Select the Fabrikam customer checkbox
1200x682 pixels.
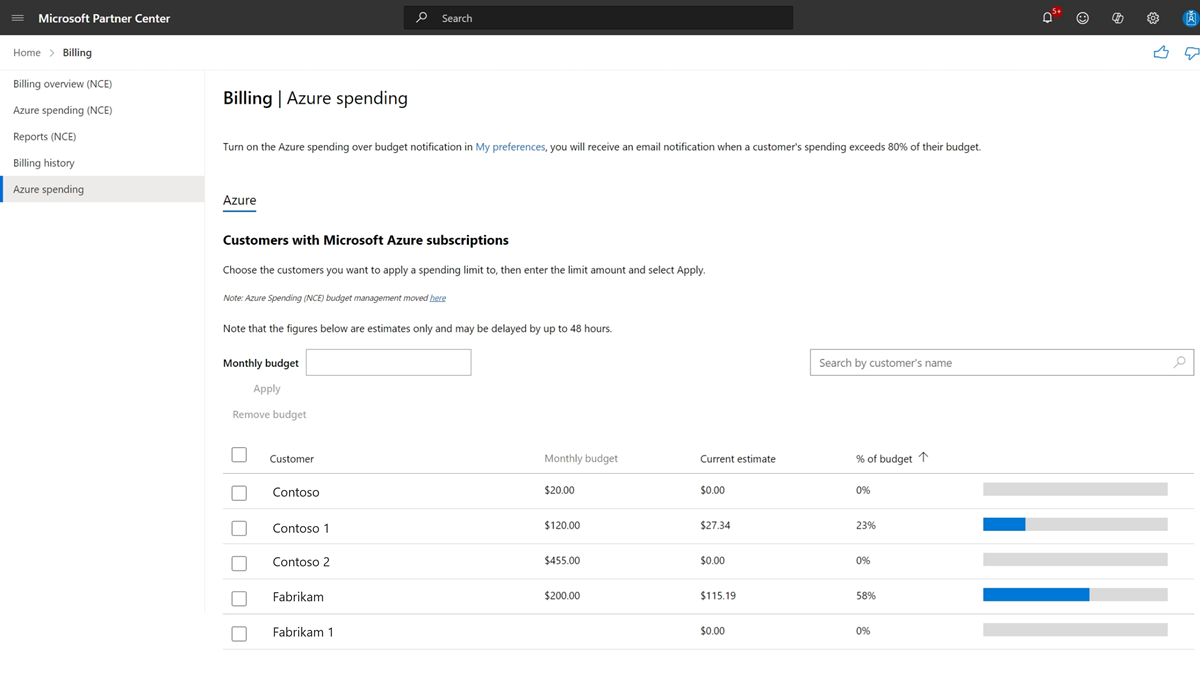(239, 598)
